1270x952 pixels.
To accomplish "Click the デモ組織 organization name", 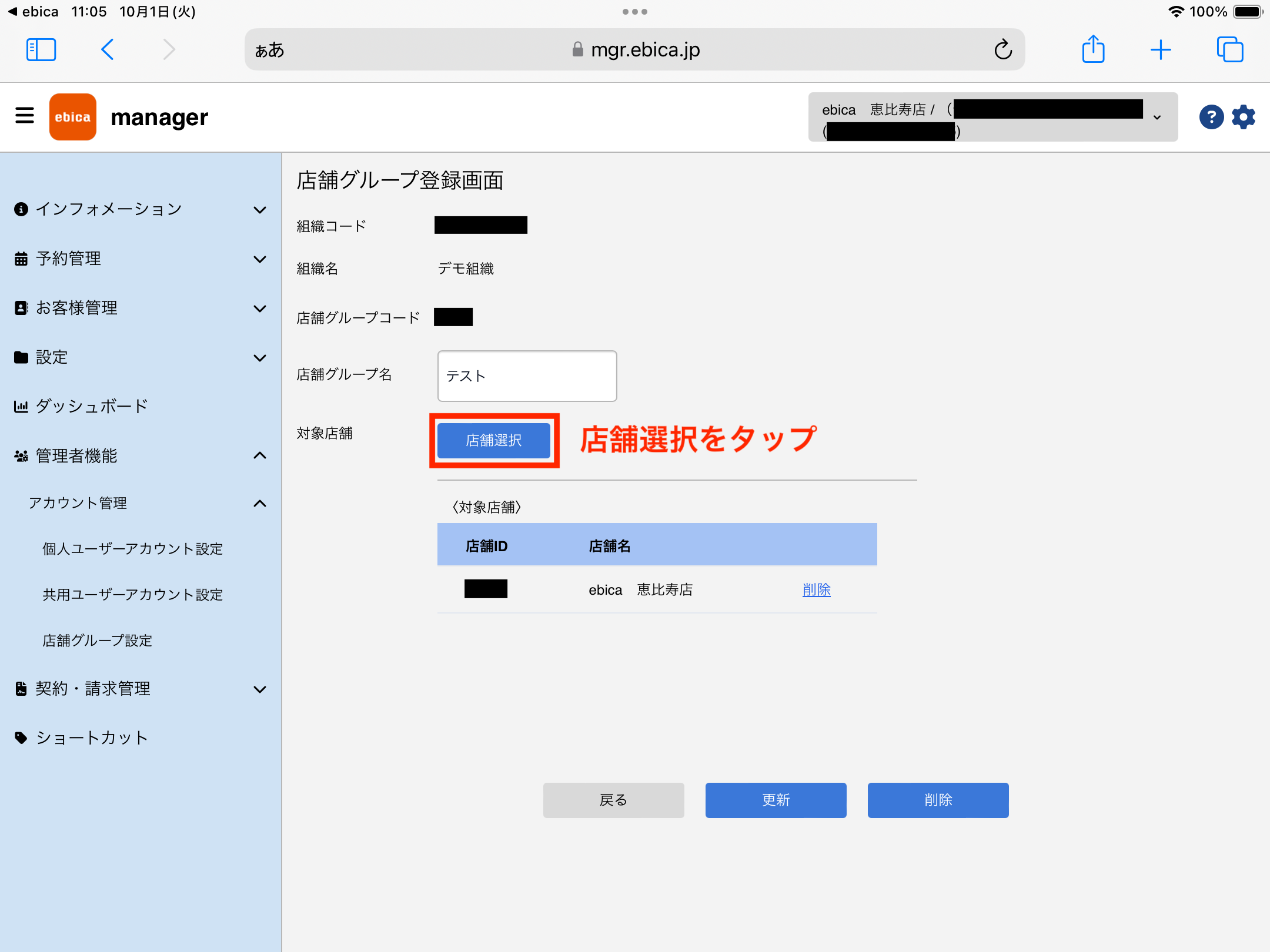I will 466,269.
